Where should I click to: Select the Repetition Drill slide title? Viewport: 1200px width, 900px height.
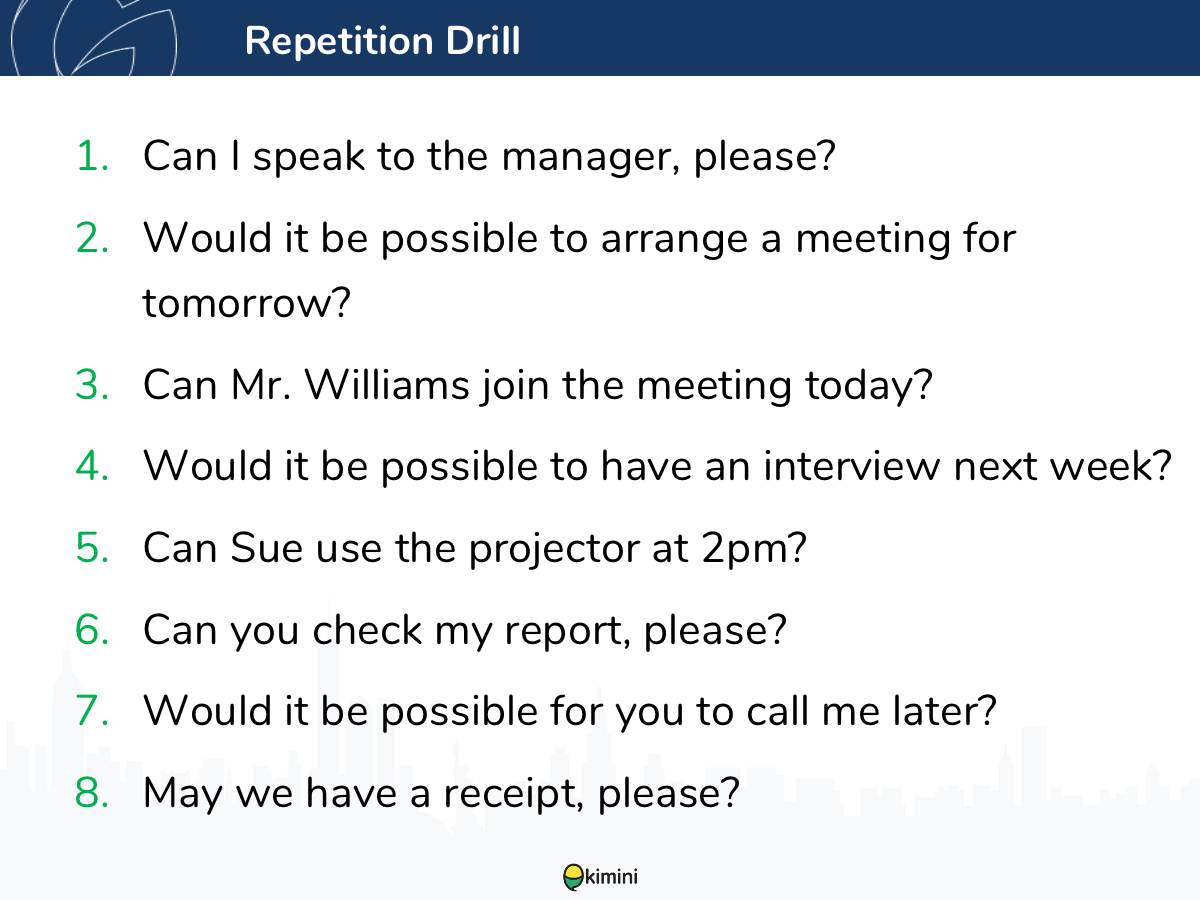pos(382,41)
